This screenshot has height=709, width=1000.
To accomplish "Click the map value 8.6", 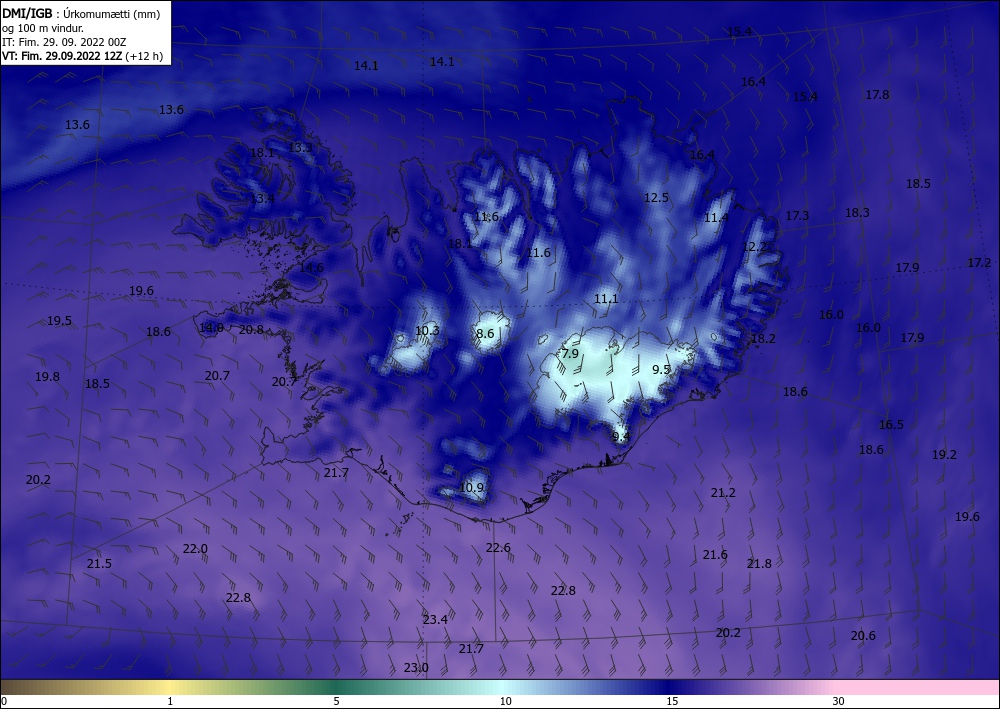I will click(485, 333).
